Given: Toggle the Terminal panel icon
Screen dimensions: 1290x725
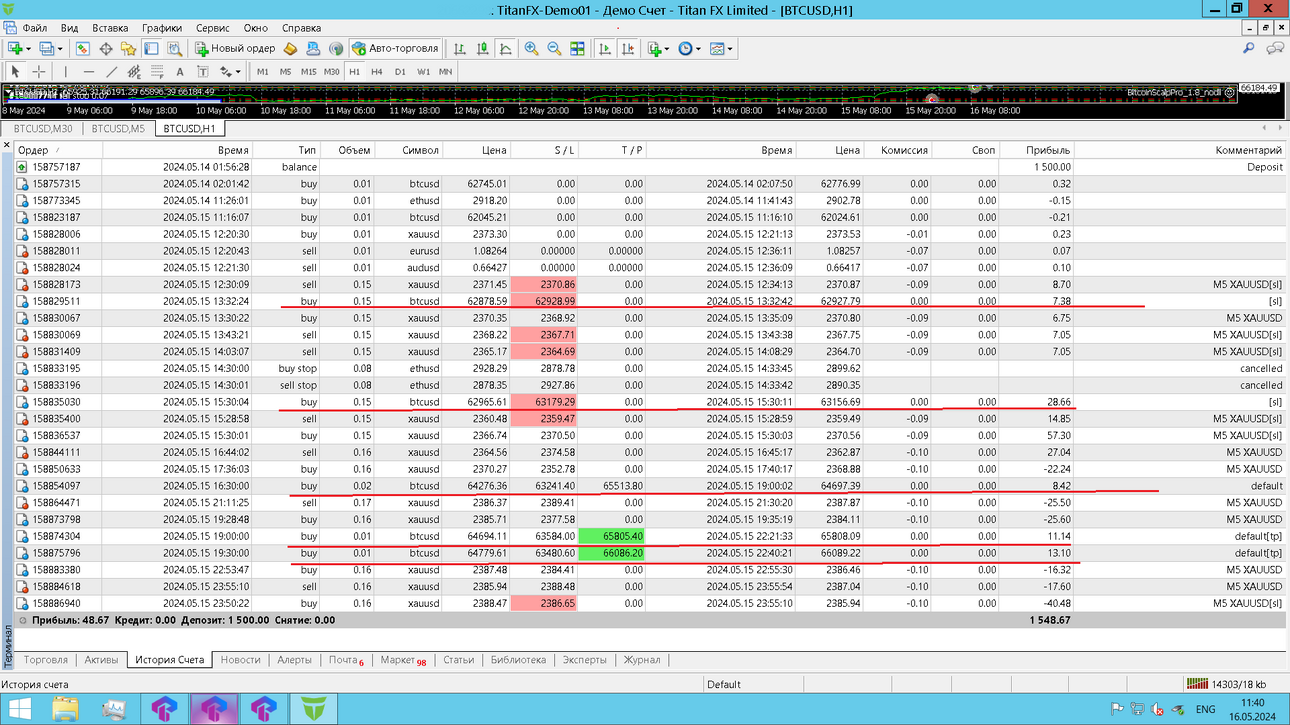Looking at the screenshot, I should point(151,48).
